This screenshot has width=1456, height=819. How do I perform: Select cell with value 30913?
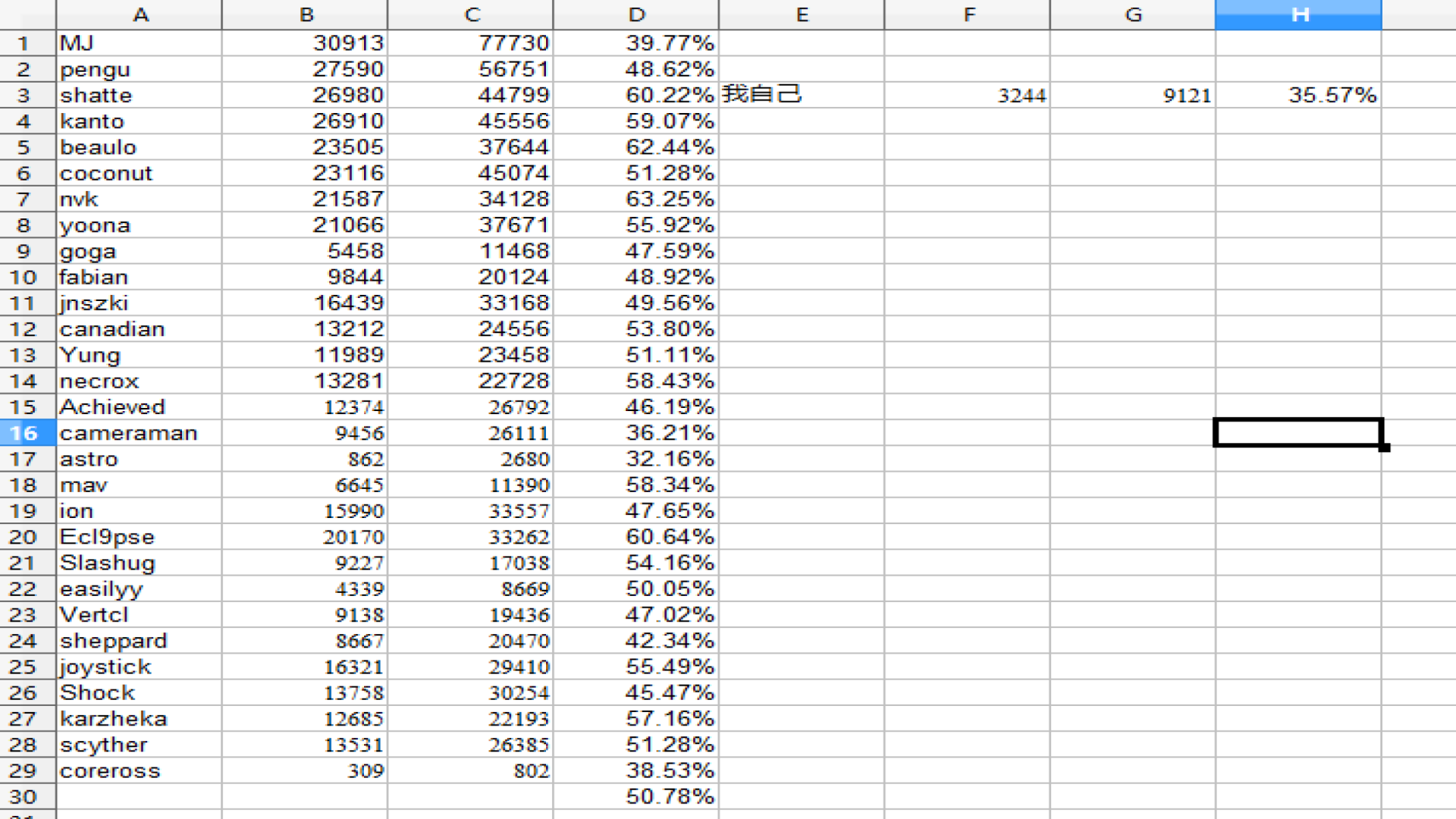pos(305,43)
